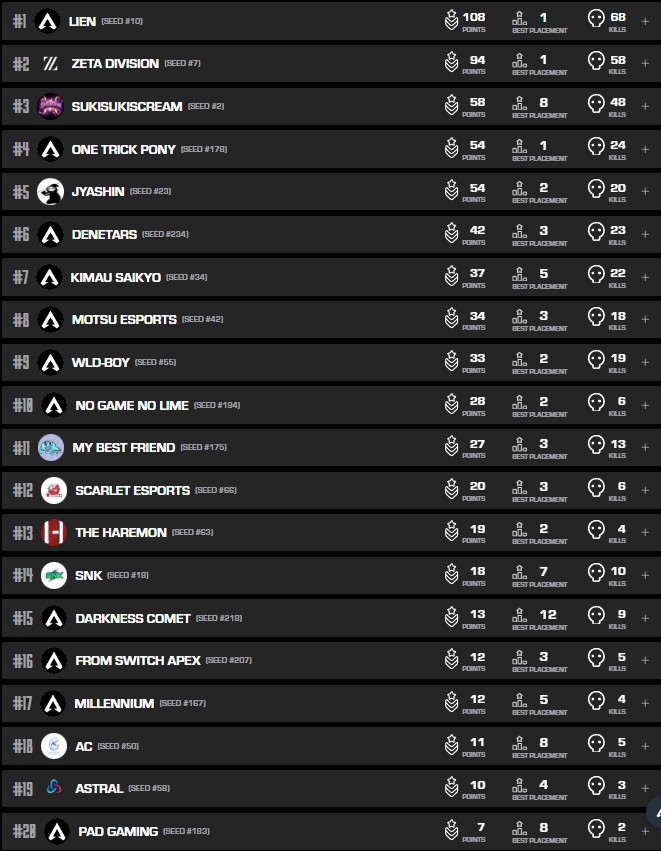661x851 pixels.
Task: Click the SUKISUKISCREAM team logo
Action: [50, 106]
